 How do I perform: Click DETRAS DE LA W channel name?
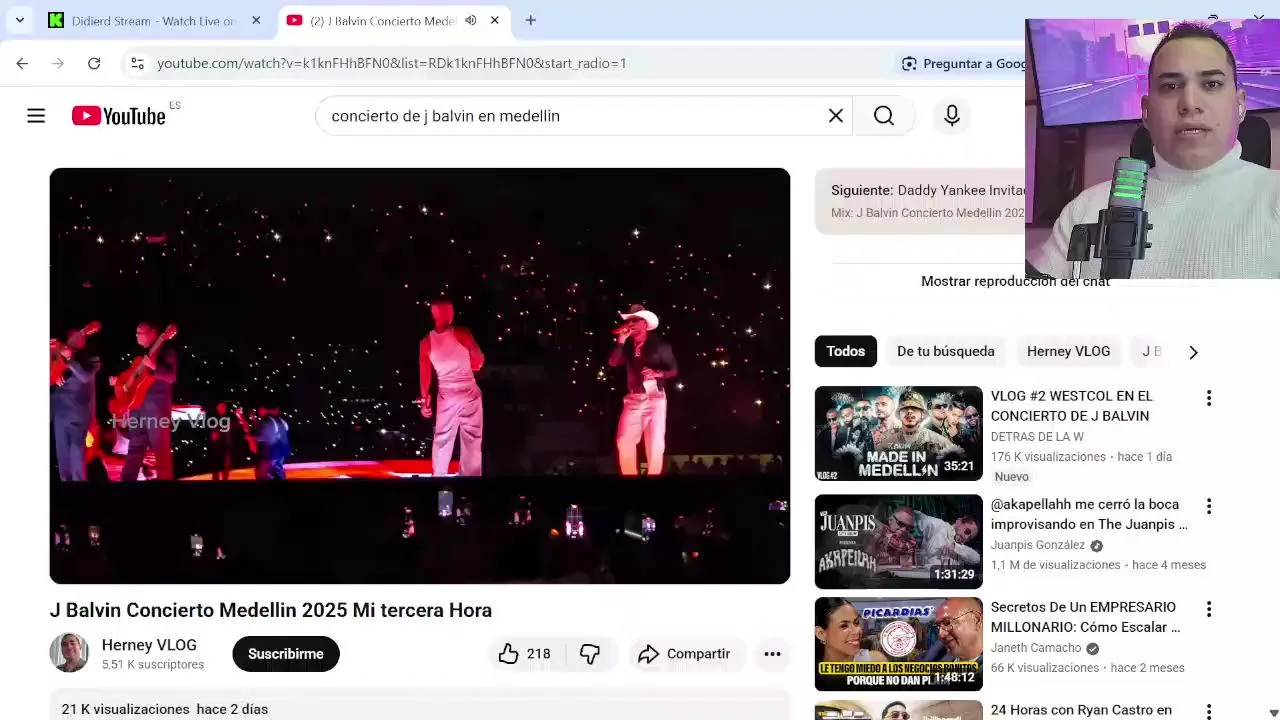1037,437
